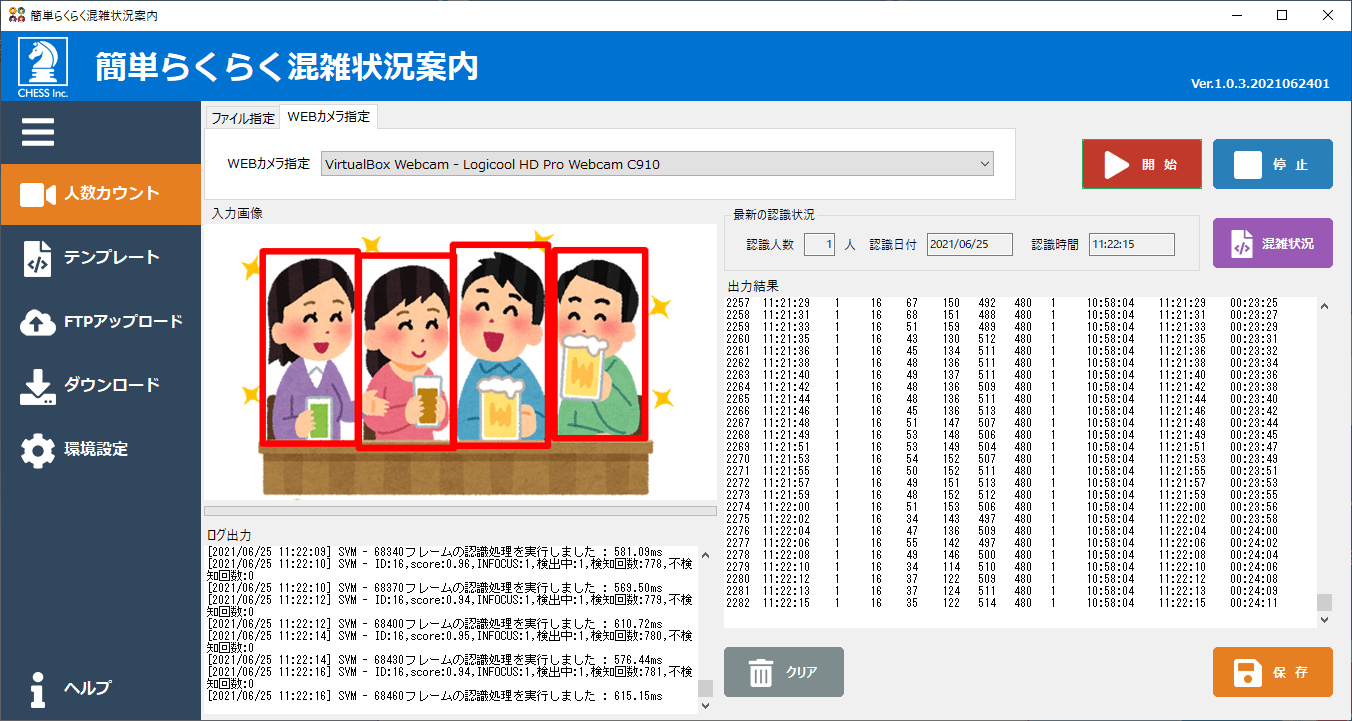Screen dimensions: 1352x721
Task: Click the 出力結果 scrollbar up arrow
Action: point(1325,306)
